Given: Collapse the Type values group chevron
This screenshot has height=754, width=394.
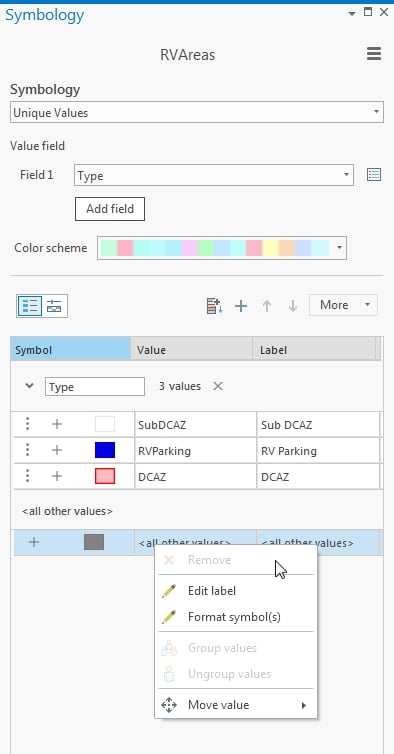Looking at the screenshot, I should point(29,386).
